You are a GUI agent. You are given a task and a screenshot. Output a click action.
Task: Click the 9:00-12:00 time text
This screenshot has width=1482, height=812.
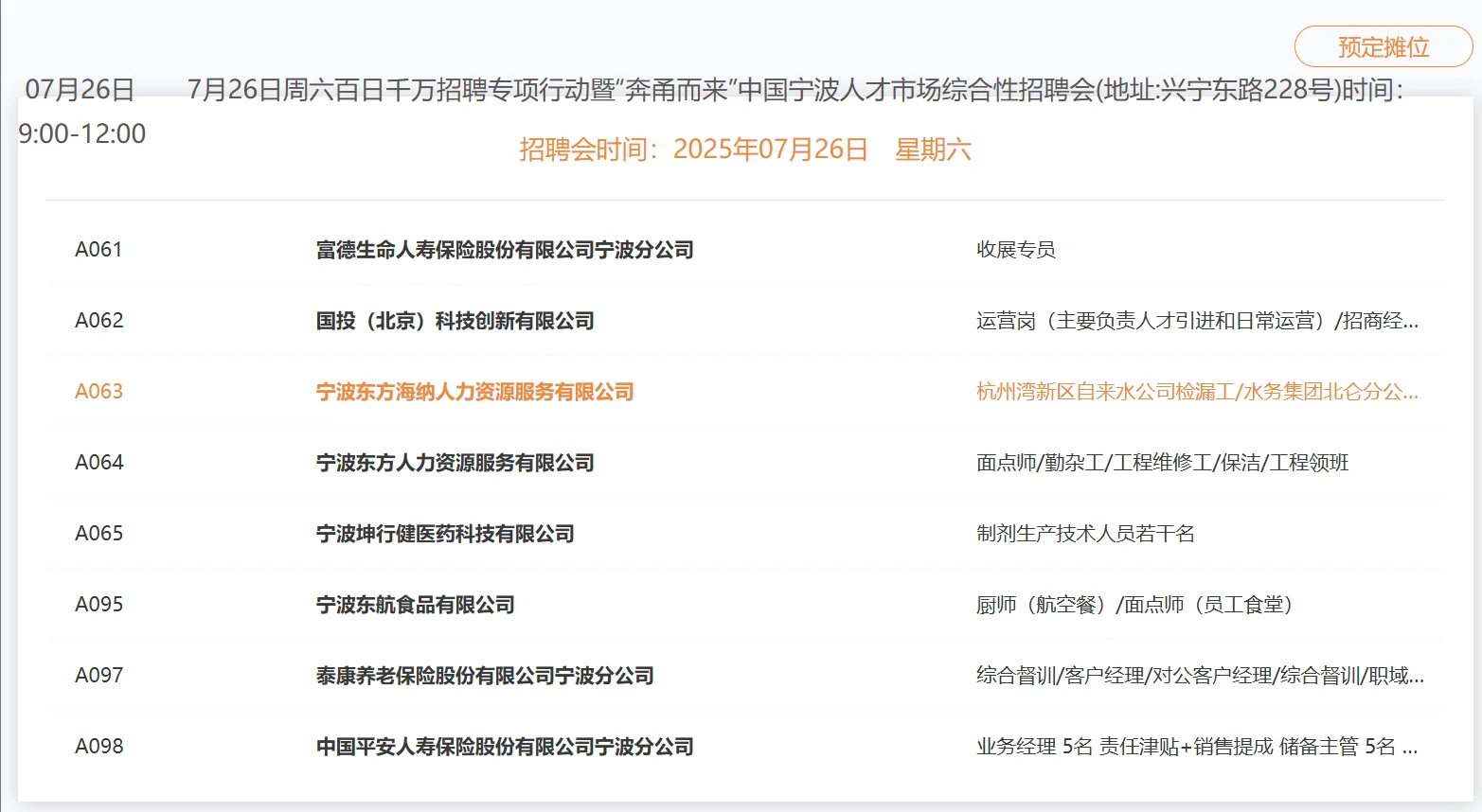(82, 133)
